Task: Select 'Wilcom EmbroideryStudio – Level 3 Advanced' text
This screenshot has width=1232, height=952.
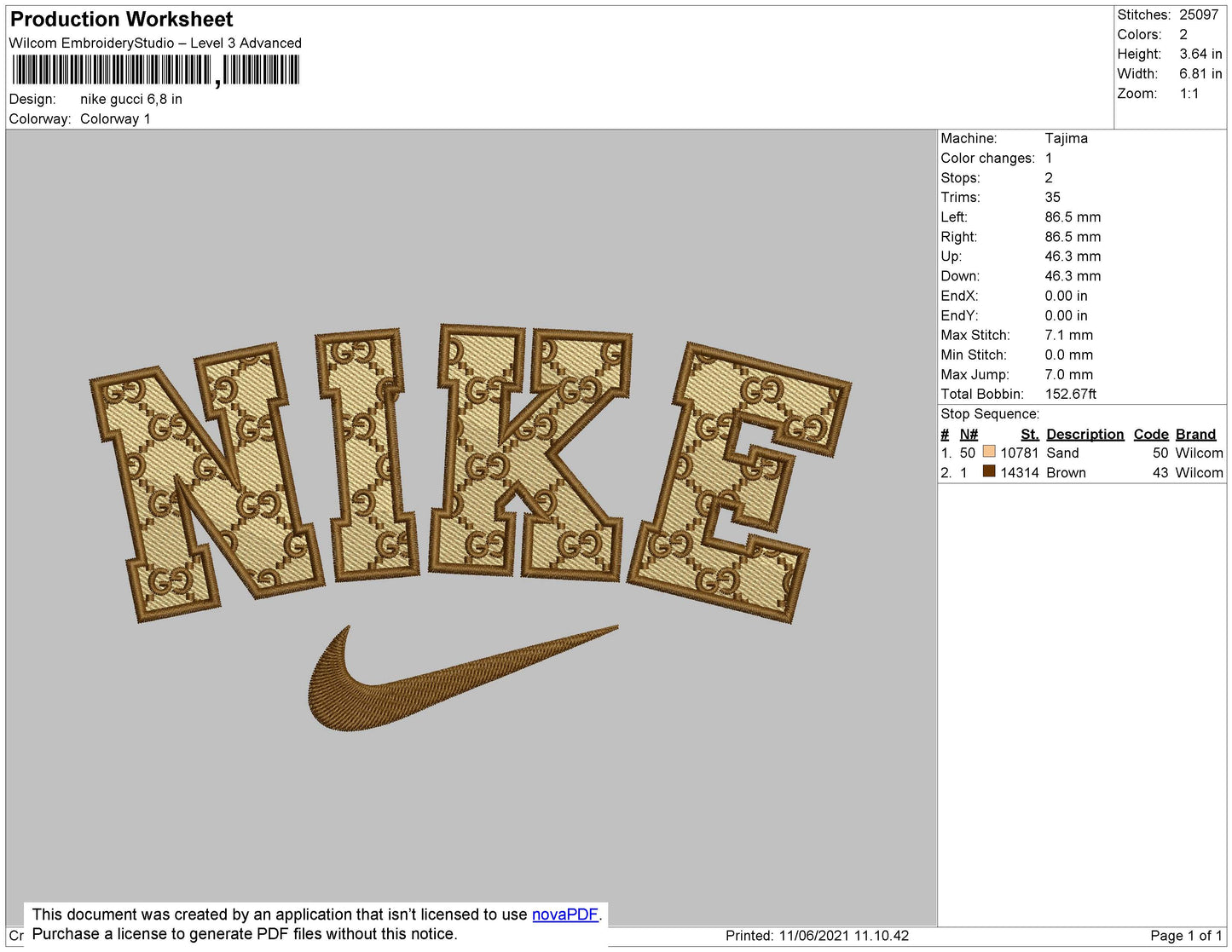Action: click(155, 43)
